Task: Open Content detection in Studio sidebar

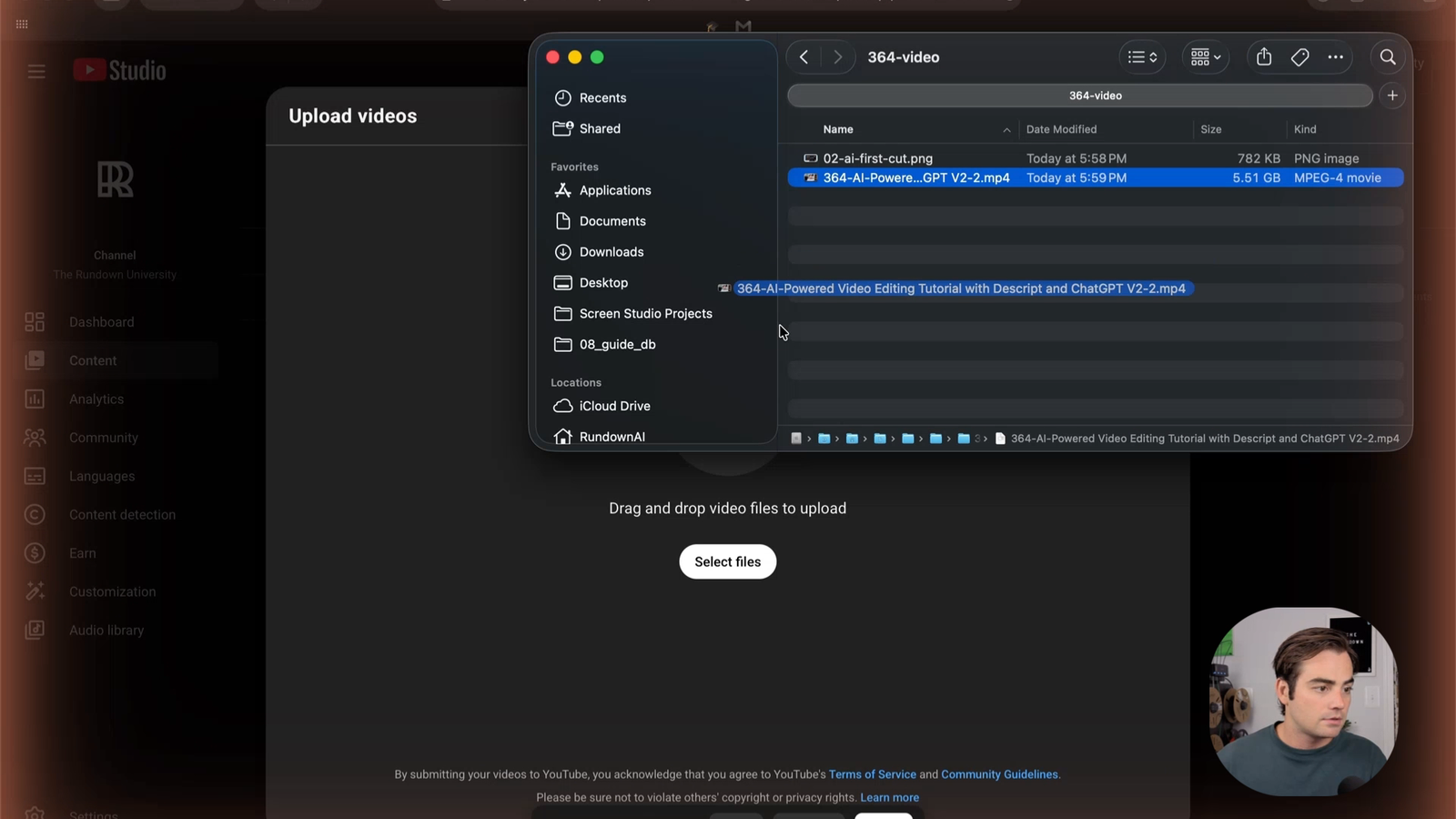Action: pyautogui.click(x=122, y=515)
